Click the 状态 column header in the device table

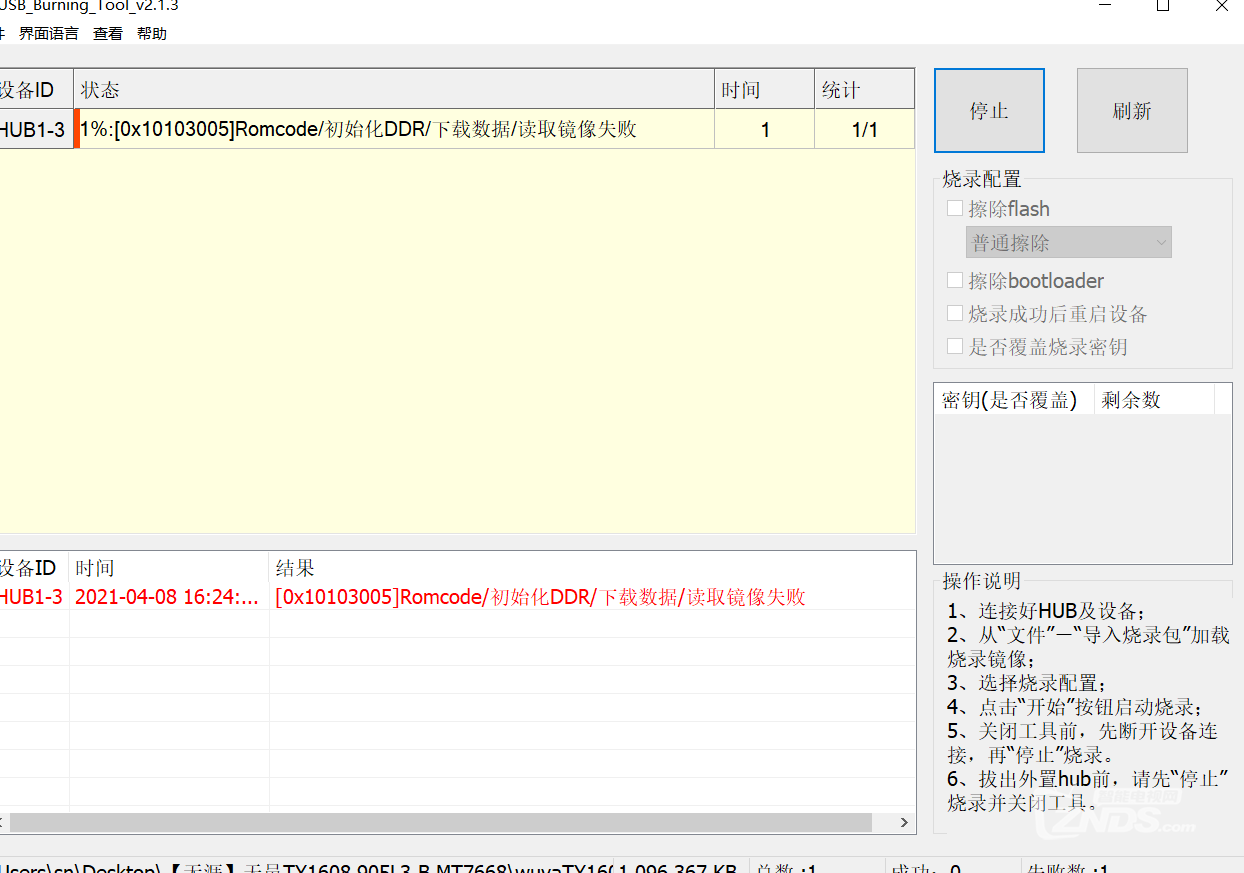[394, 89]
